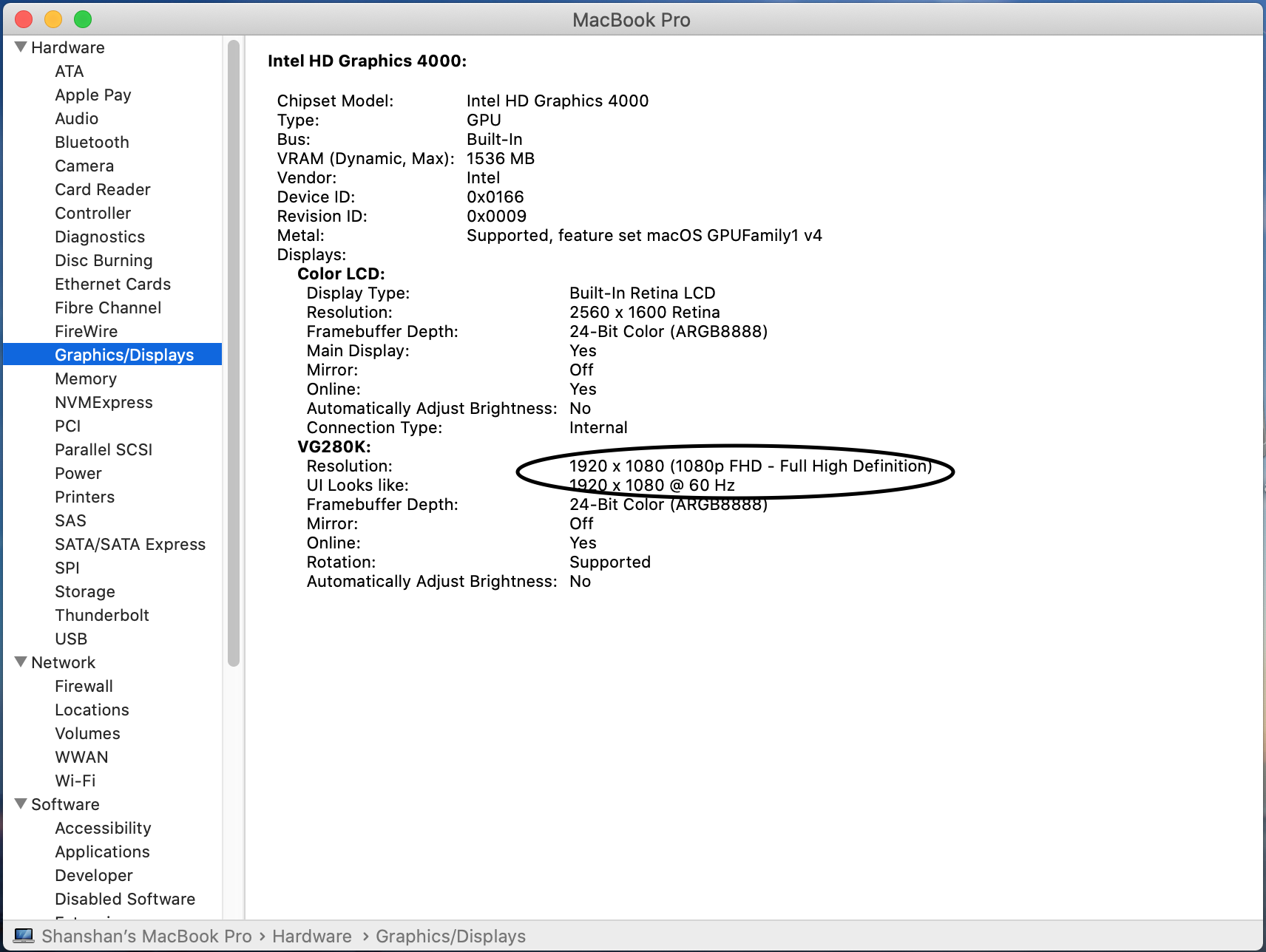Select Accessibility under Software

click(104, 828)
